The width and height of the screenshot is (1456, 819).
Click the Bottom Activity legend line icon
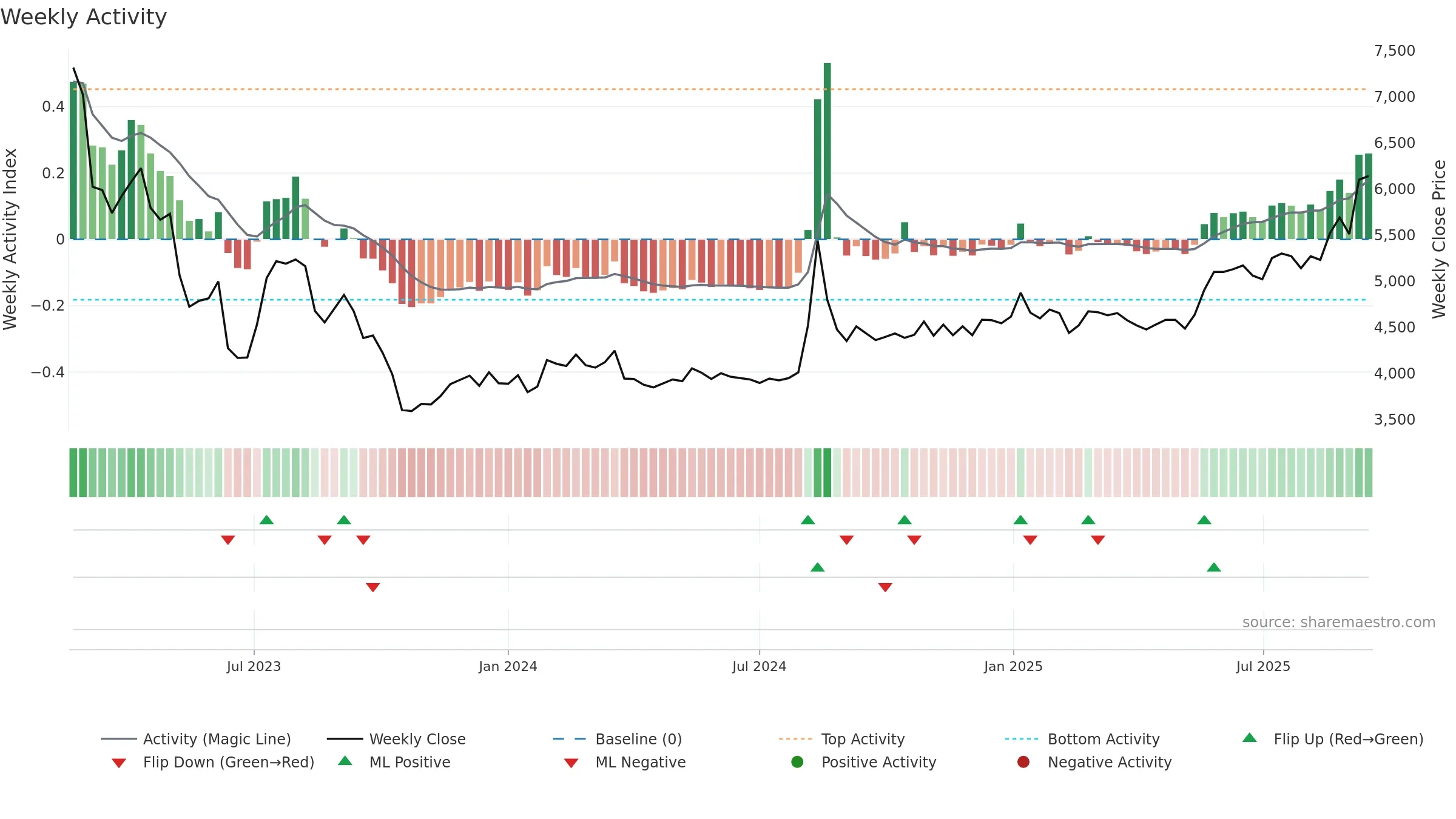click(x=1022, y=739)
